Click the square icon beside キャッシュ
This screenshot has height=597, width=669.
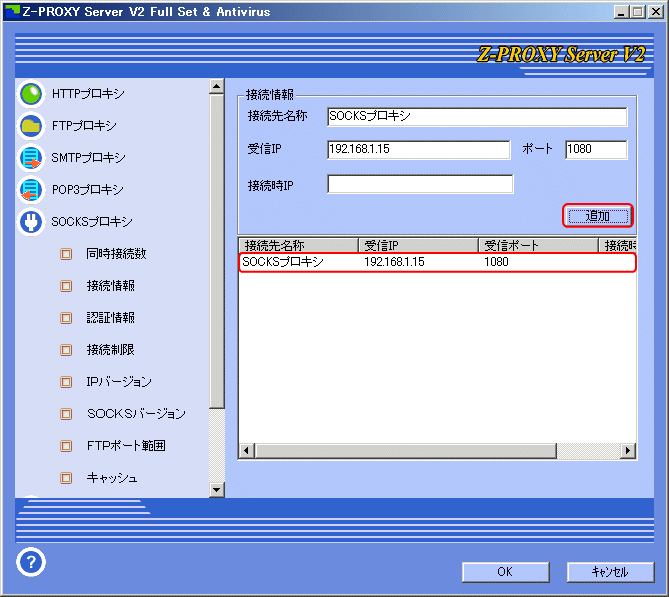(x=66, y=478)
